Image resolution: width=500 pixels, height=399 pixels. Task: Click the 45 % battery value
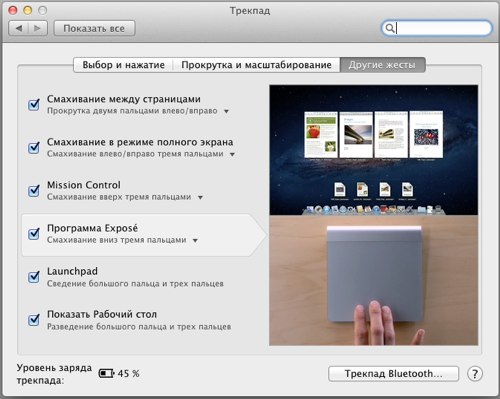point(128,373)
